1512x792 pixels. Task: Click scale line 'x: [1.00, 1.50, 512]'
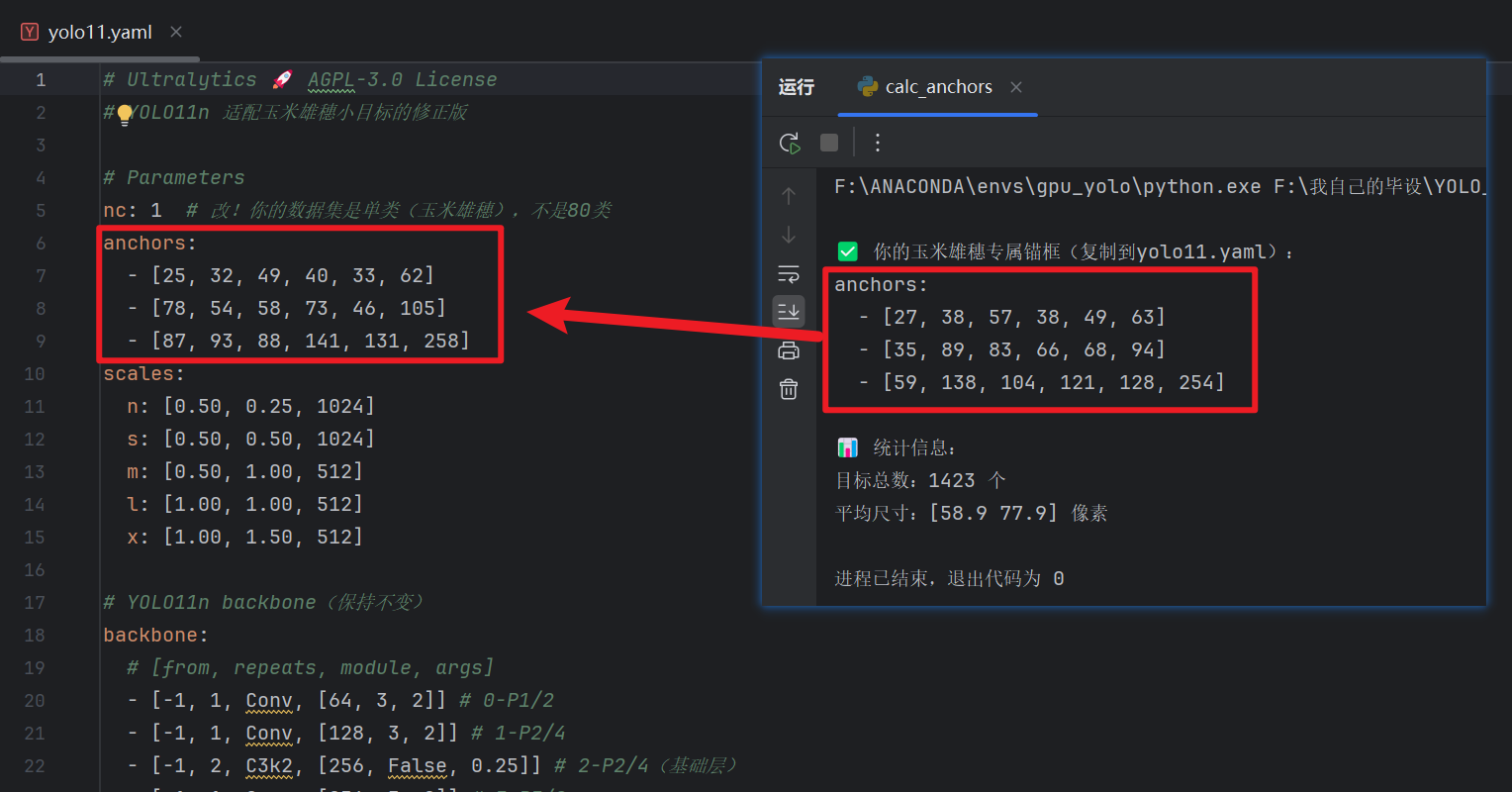tap(245, 537)
